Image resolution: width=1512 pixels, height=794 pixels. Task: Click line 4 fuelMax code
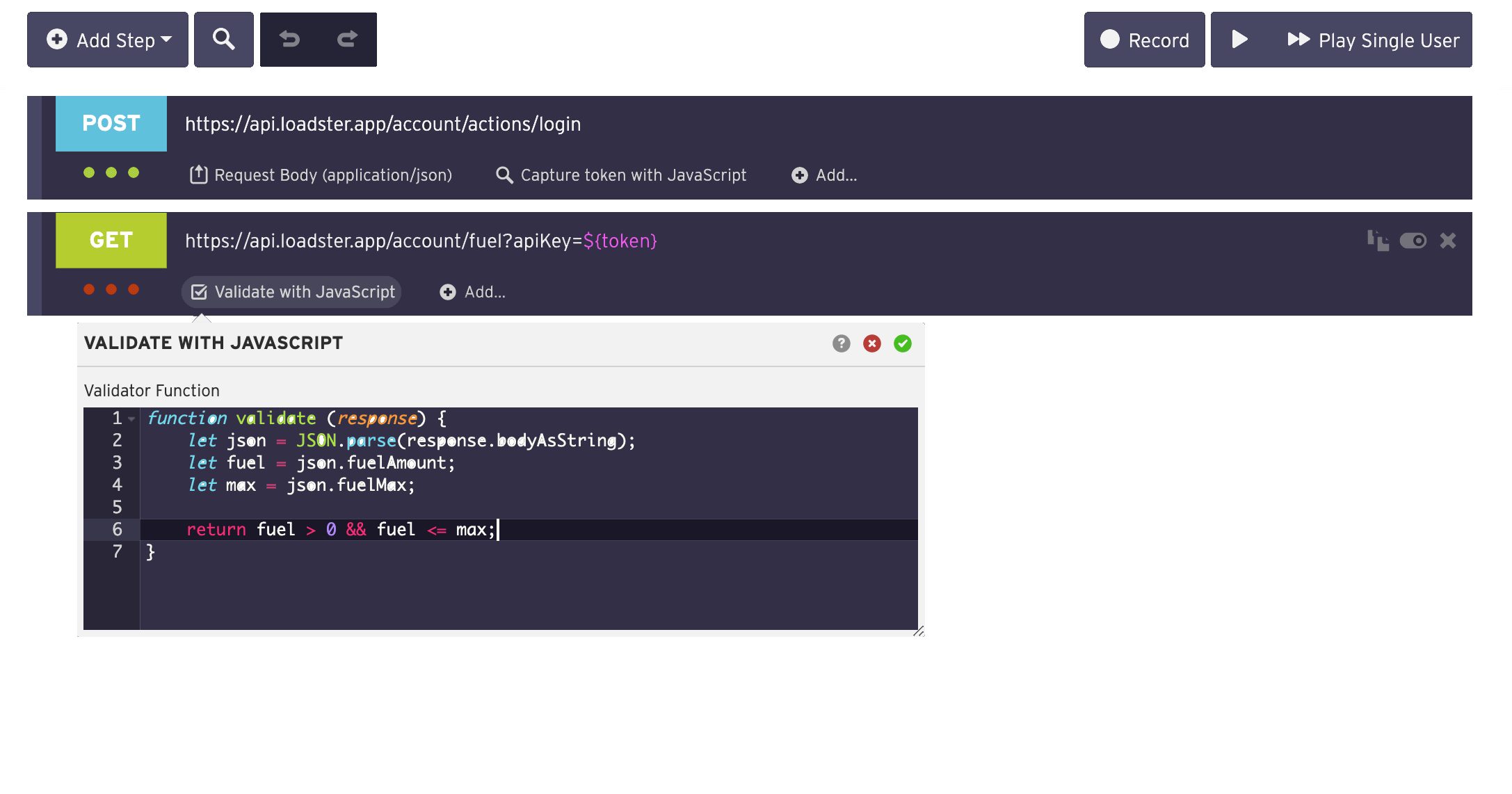click(x=301, y=485)
